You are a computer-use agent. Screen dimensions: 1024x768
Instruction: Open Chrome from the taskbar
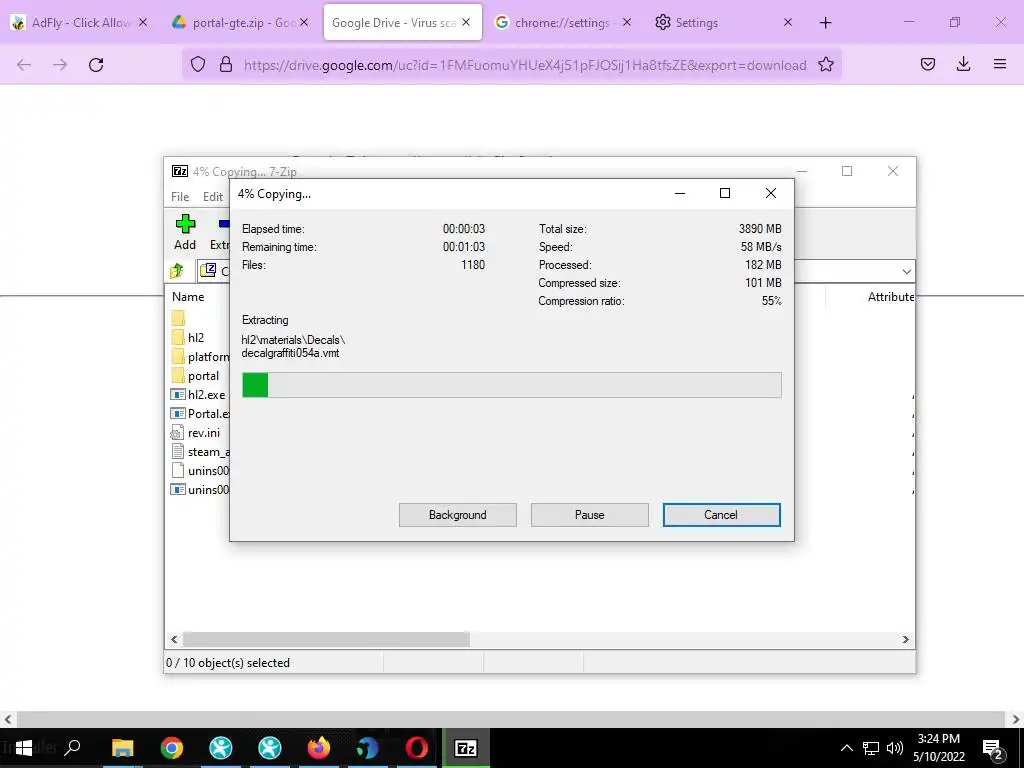(x=172, y=748)
